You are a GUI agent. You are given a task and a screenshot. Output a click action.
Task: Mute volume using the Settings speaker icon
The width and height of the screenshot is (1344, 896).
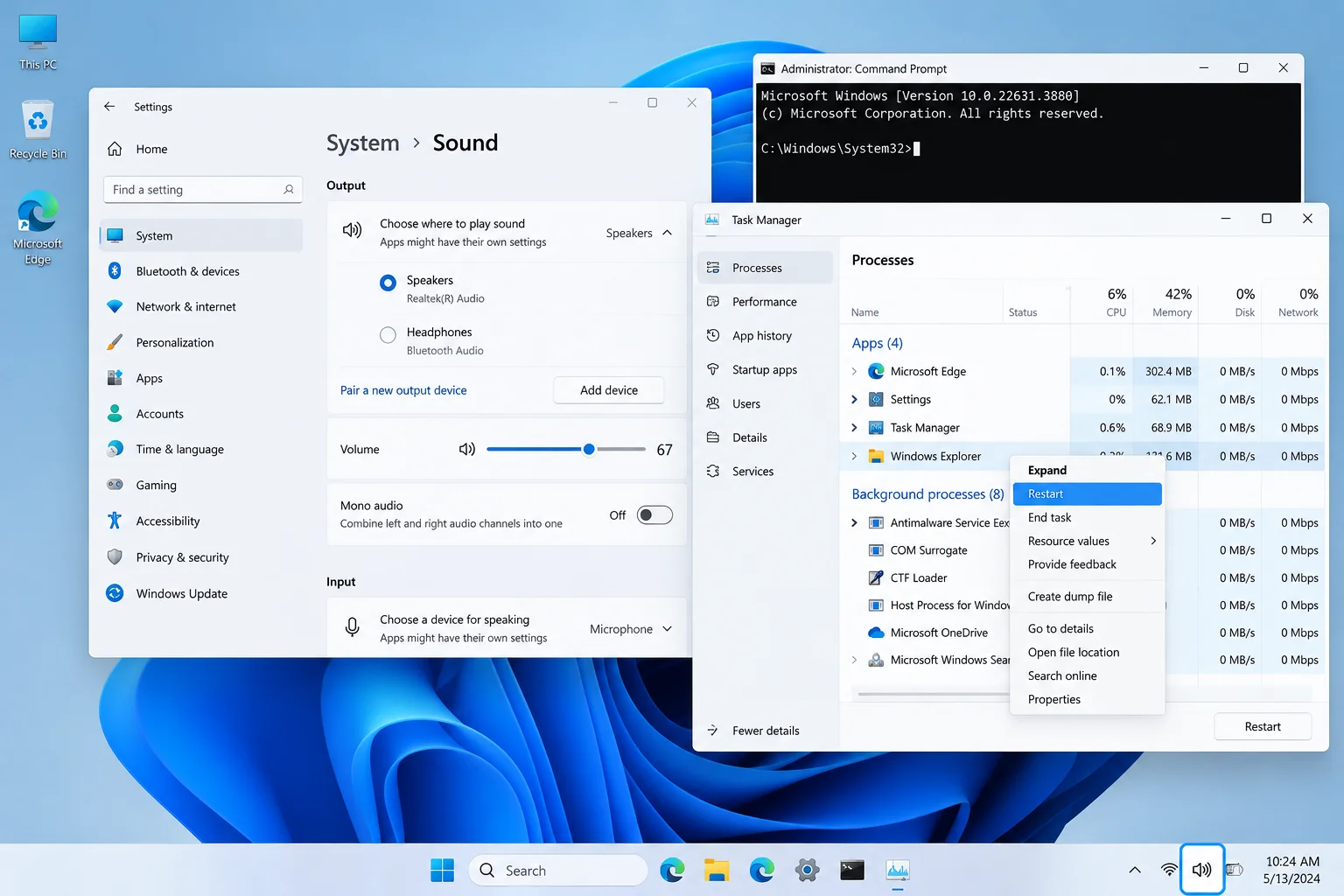467,450
